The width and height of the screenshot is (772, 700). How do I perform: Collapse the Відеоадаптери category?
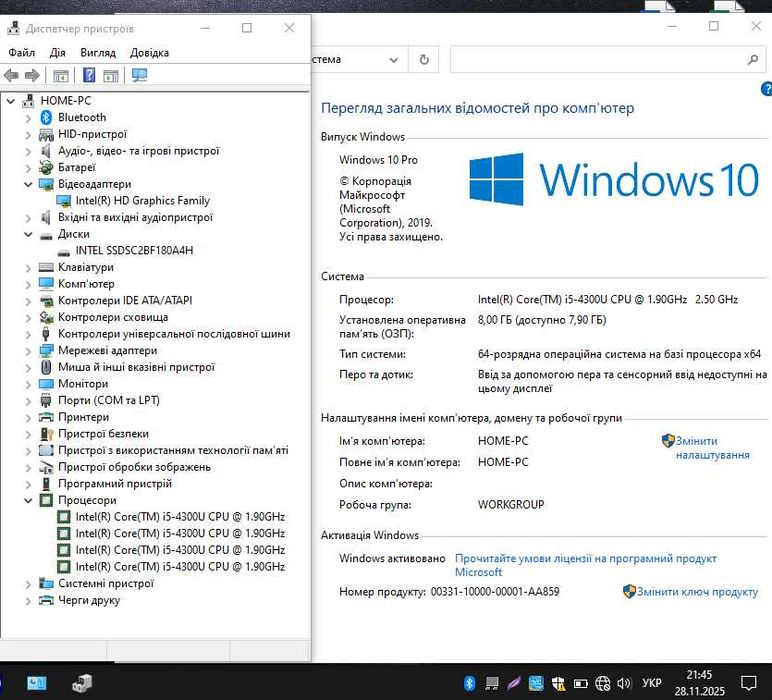click(x=28, y=185)
